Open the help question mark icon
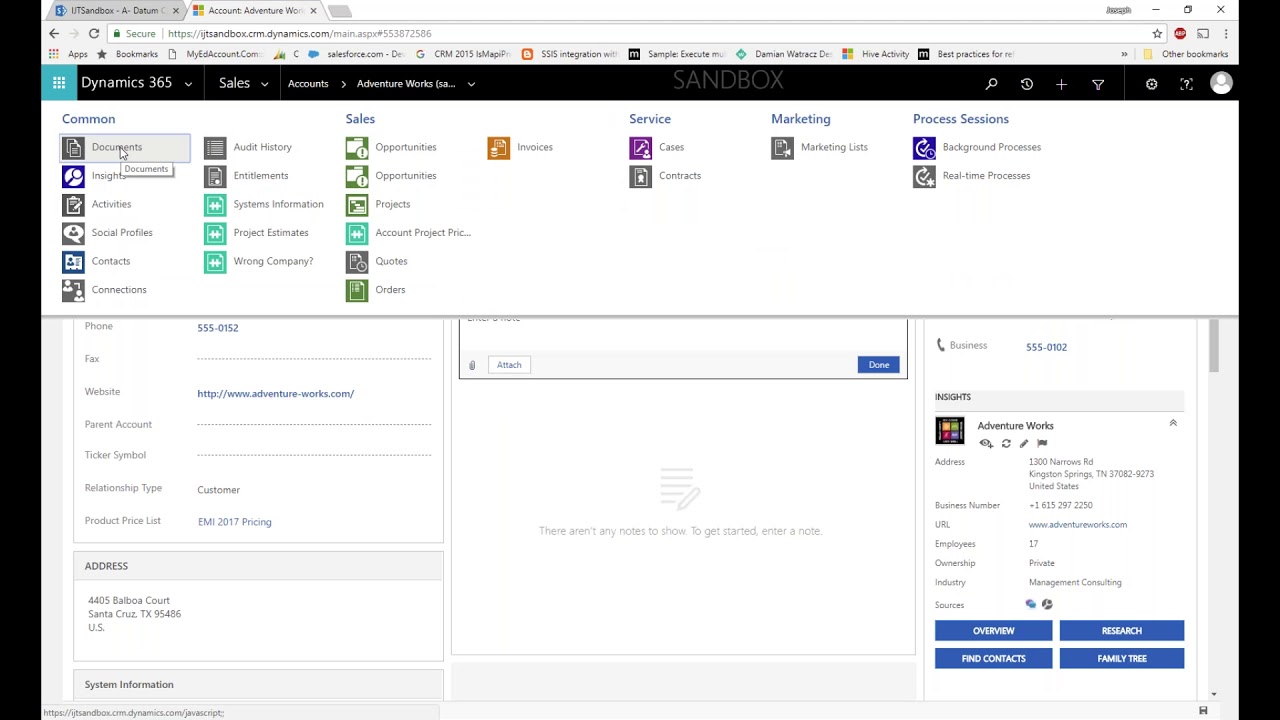 (1186, 85)
